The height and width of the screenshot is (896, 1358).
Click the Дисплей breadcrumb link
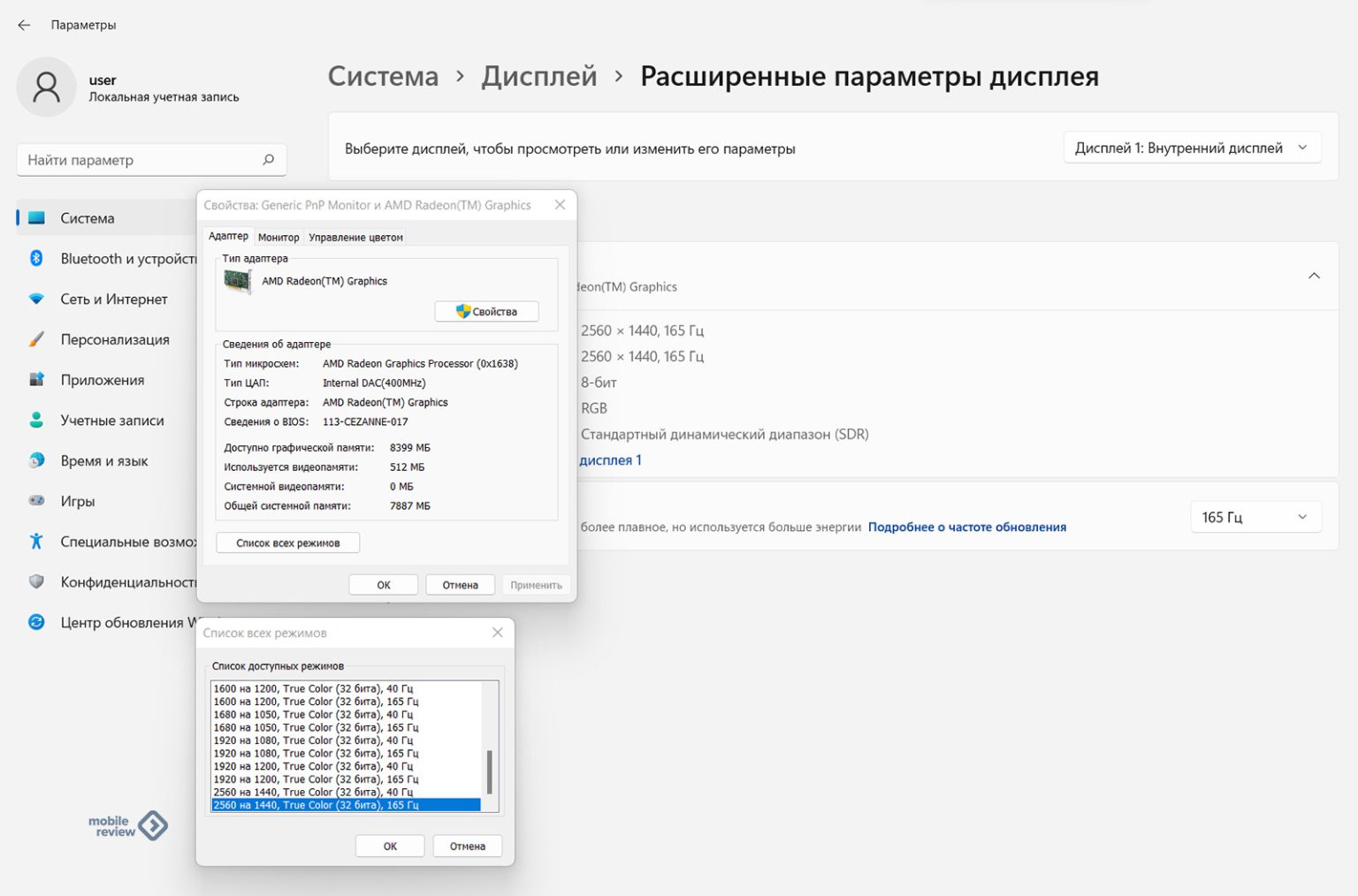[538, 76]
